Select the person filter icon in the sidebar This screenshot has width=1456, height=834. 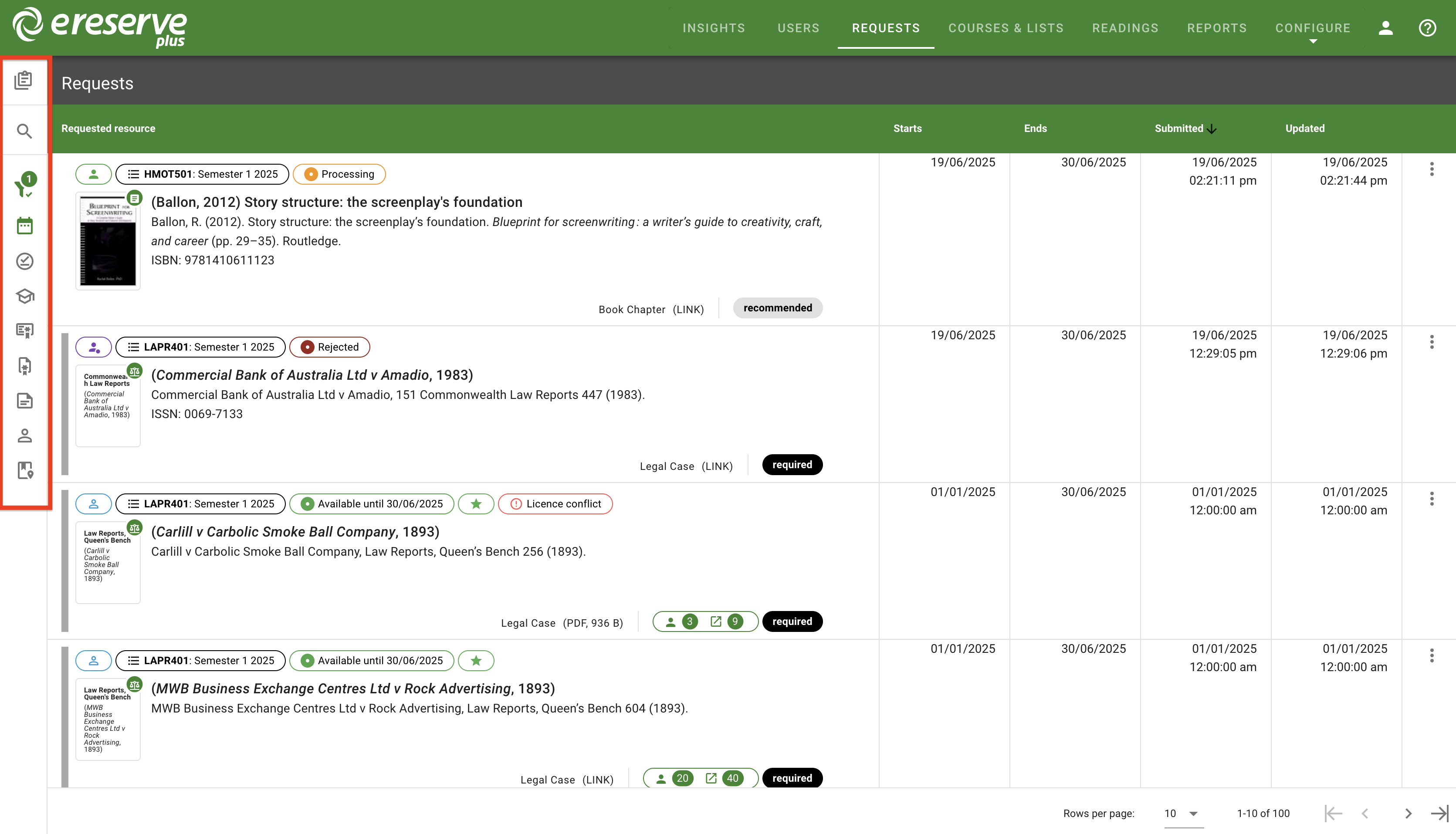coord(25,436)
